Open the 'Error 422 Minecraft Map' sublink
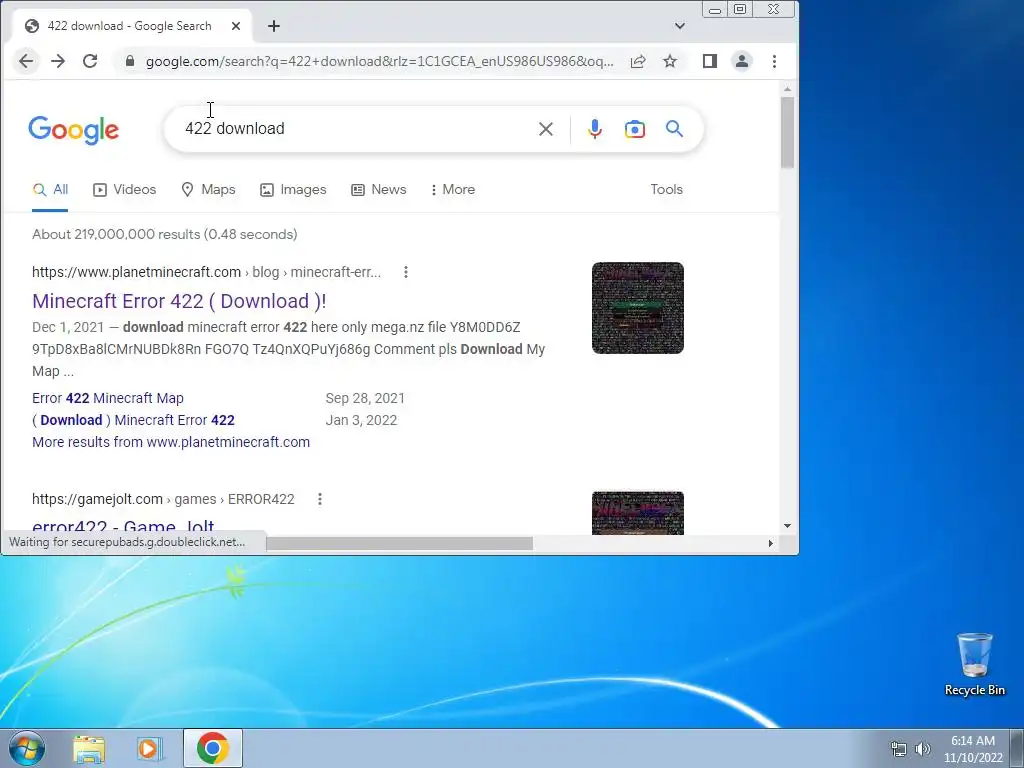Screen dimensions: 1024x768 tap(108, 398)
